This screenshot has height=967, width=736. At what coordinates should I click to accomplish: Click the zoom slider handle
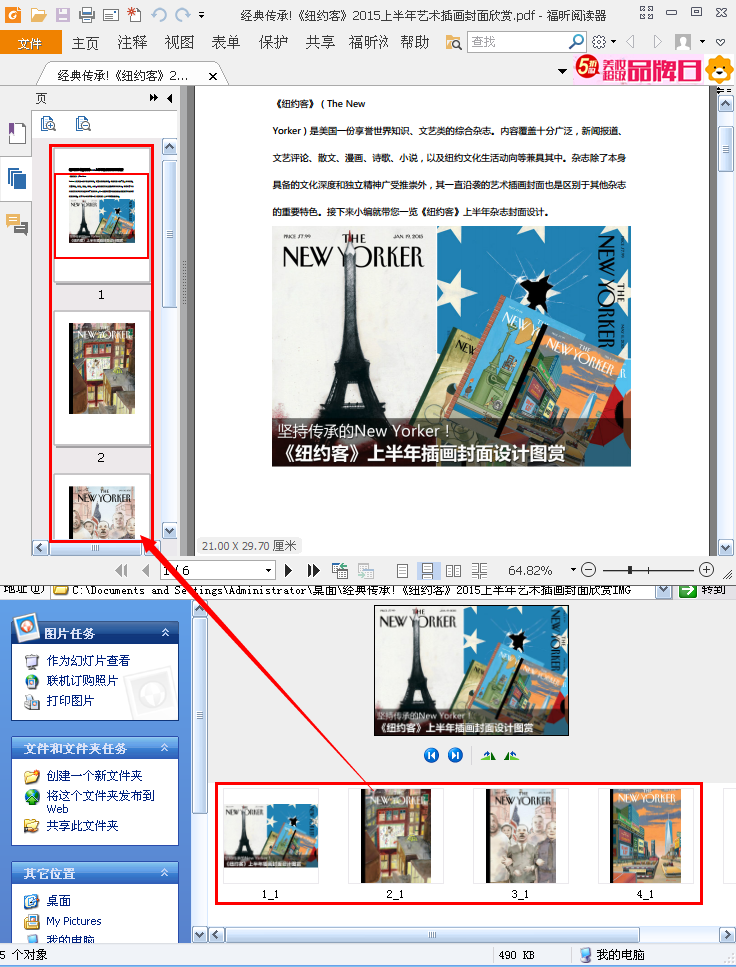[x=629, y=570]
